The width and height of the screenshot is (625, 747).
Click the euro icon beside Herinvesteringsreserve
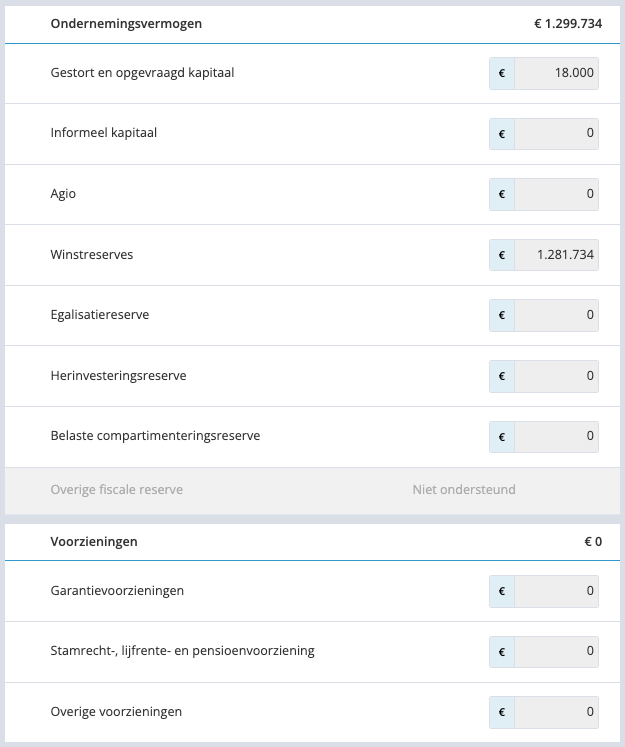[502, 376]
